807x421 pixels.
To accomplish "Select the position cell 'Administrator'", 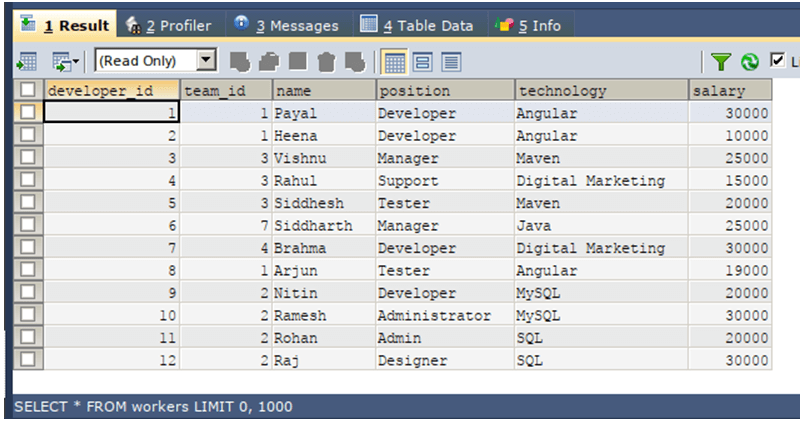I will point(446,315).
